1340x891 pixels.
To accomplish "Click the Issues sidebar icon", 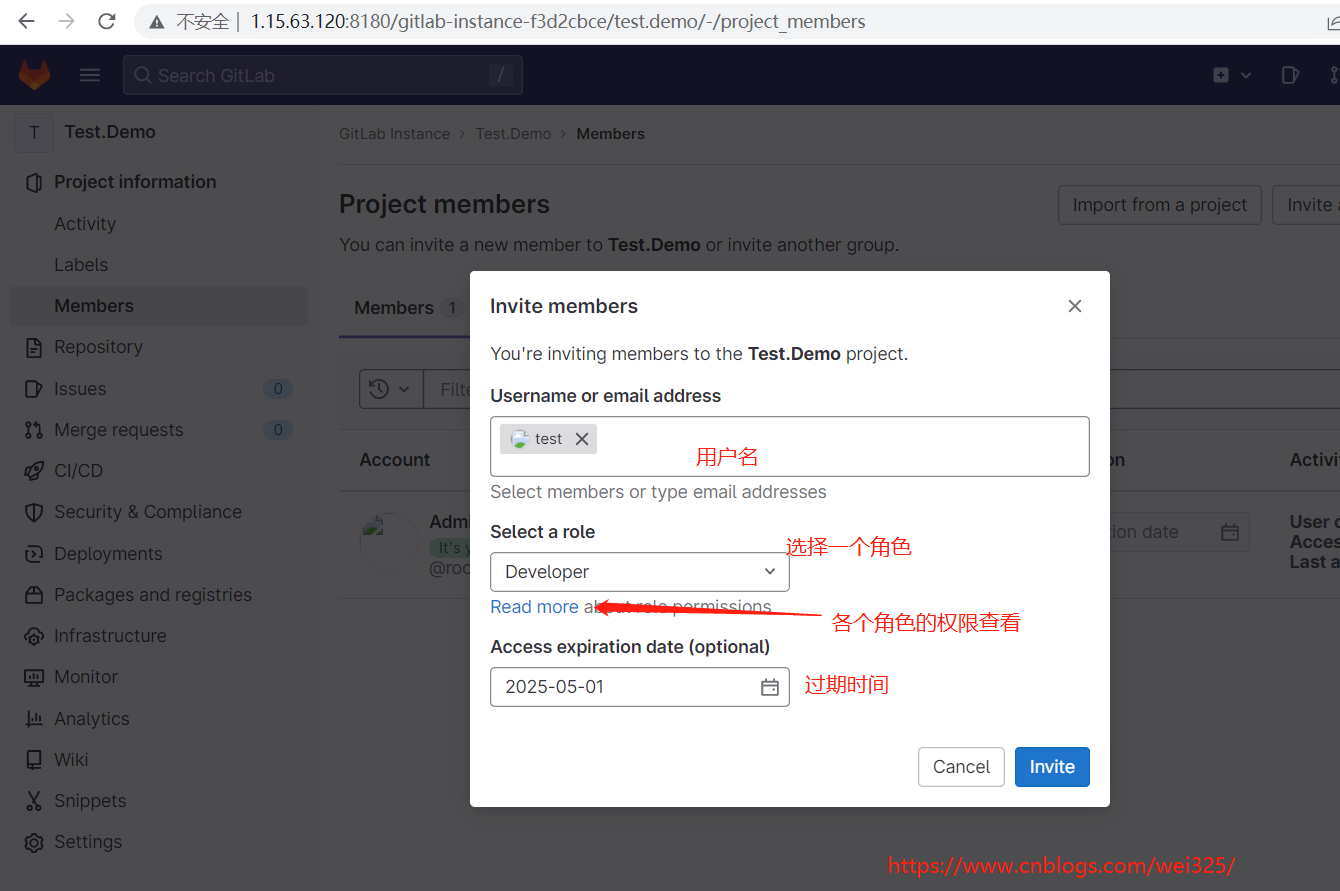I will click(x=34, y=389).
